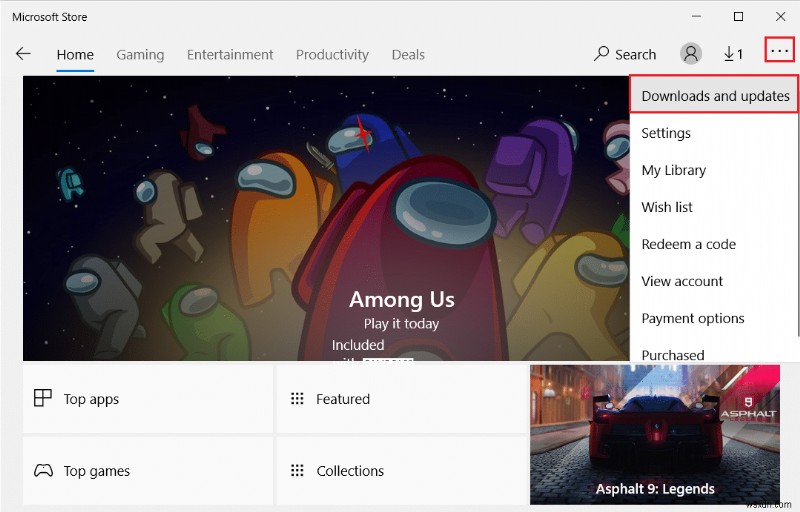
Task: Go to the Deals tab
Action: pos(408,55)
